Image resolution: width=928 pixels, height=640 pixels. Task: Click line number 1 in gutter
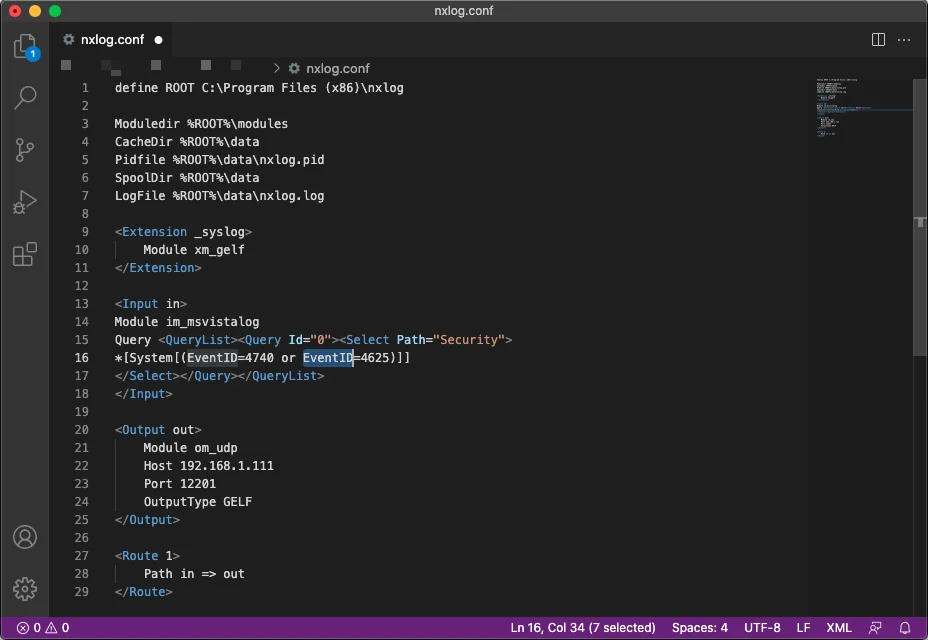tap(85, 88)
